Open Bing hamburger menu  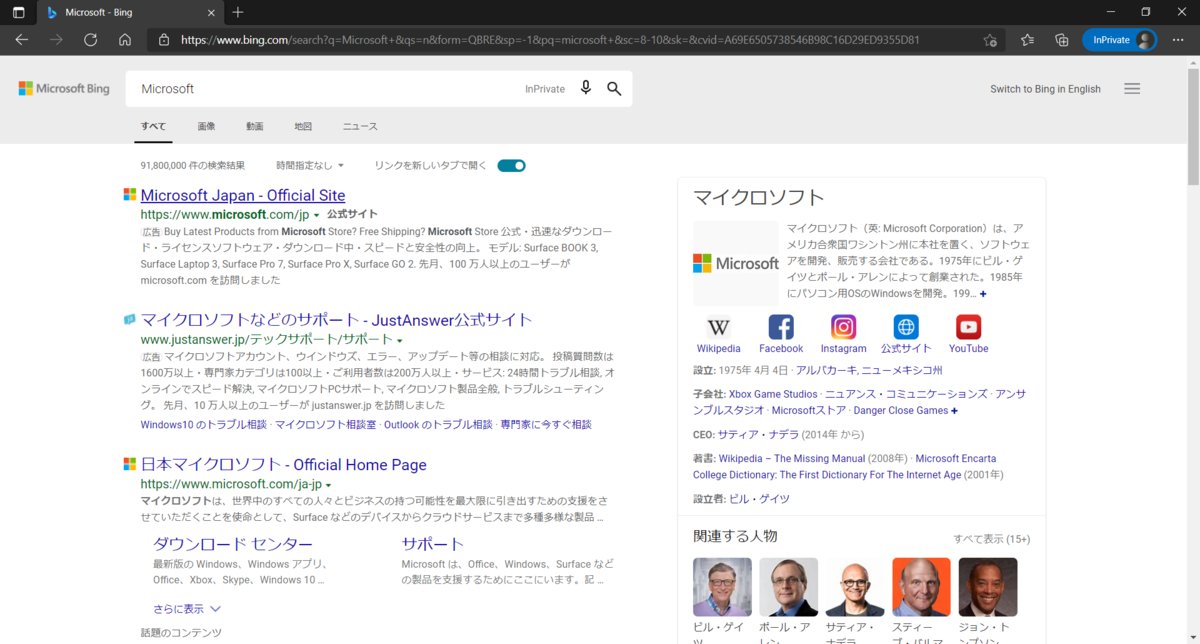1132,89
